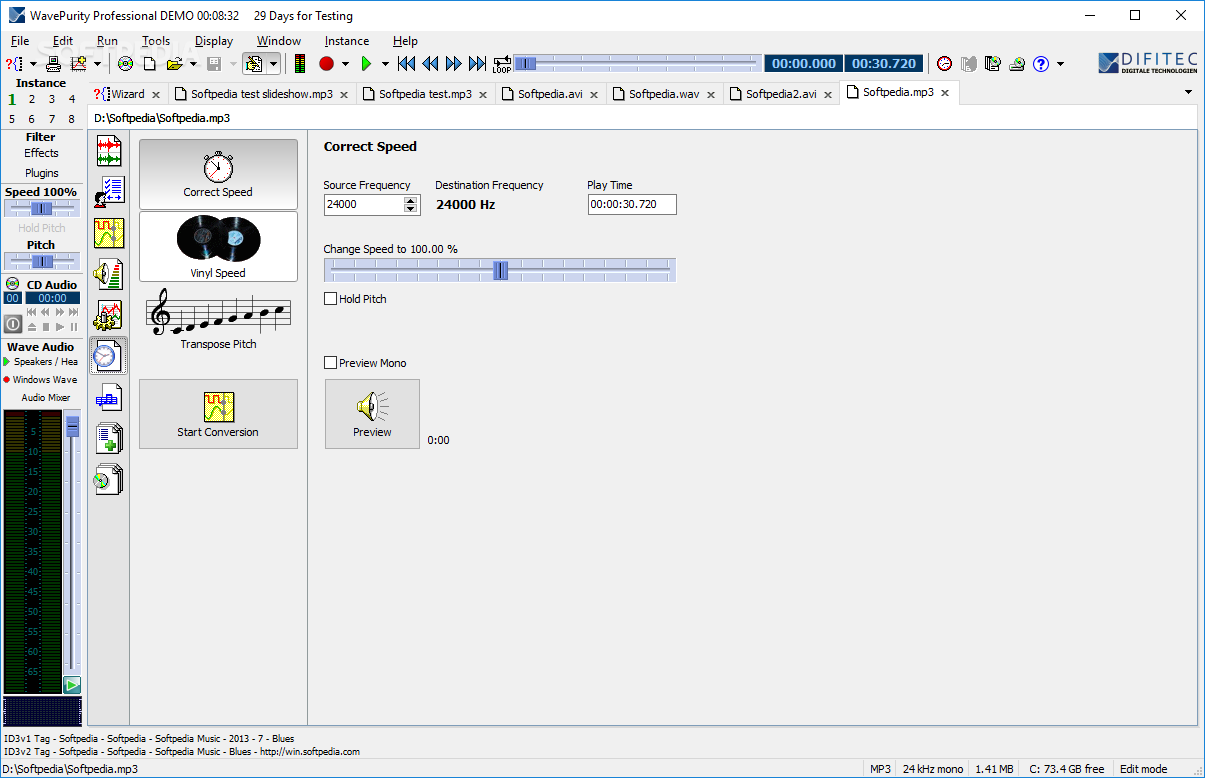Click the level meter toolbar icon
Viewport: 1205px width, 778px height.
pyautogui.click(x=300, y=64)
